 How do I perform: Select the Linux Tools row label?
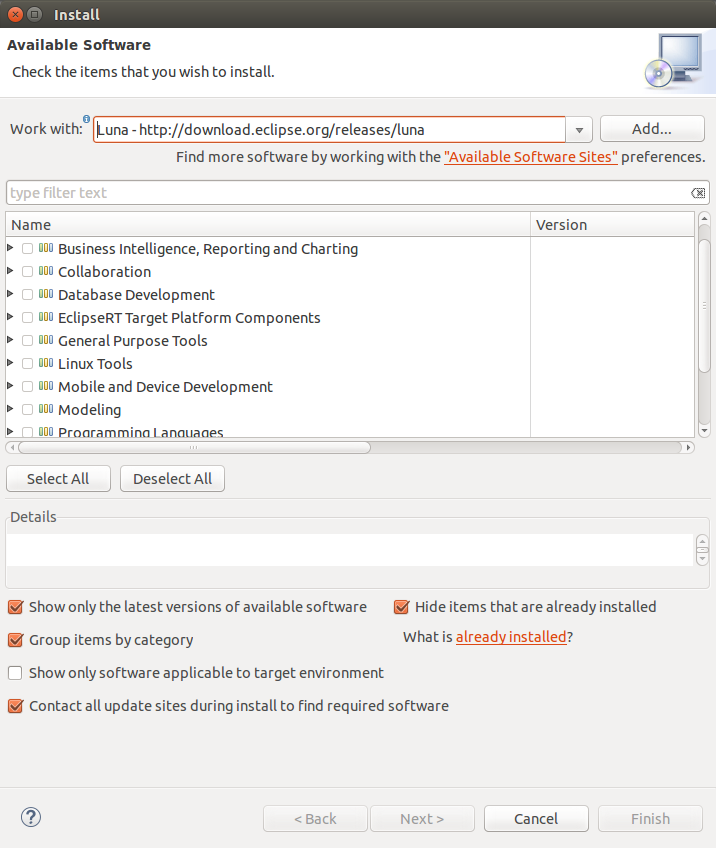point(95,363)
